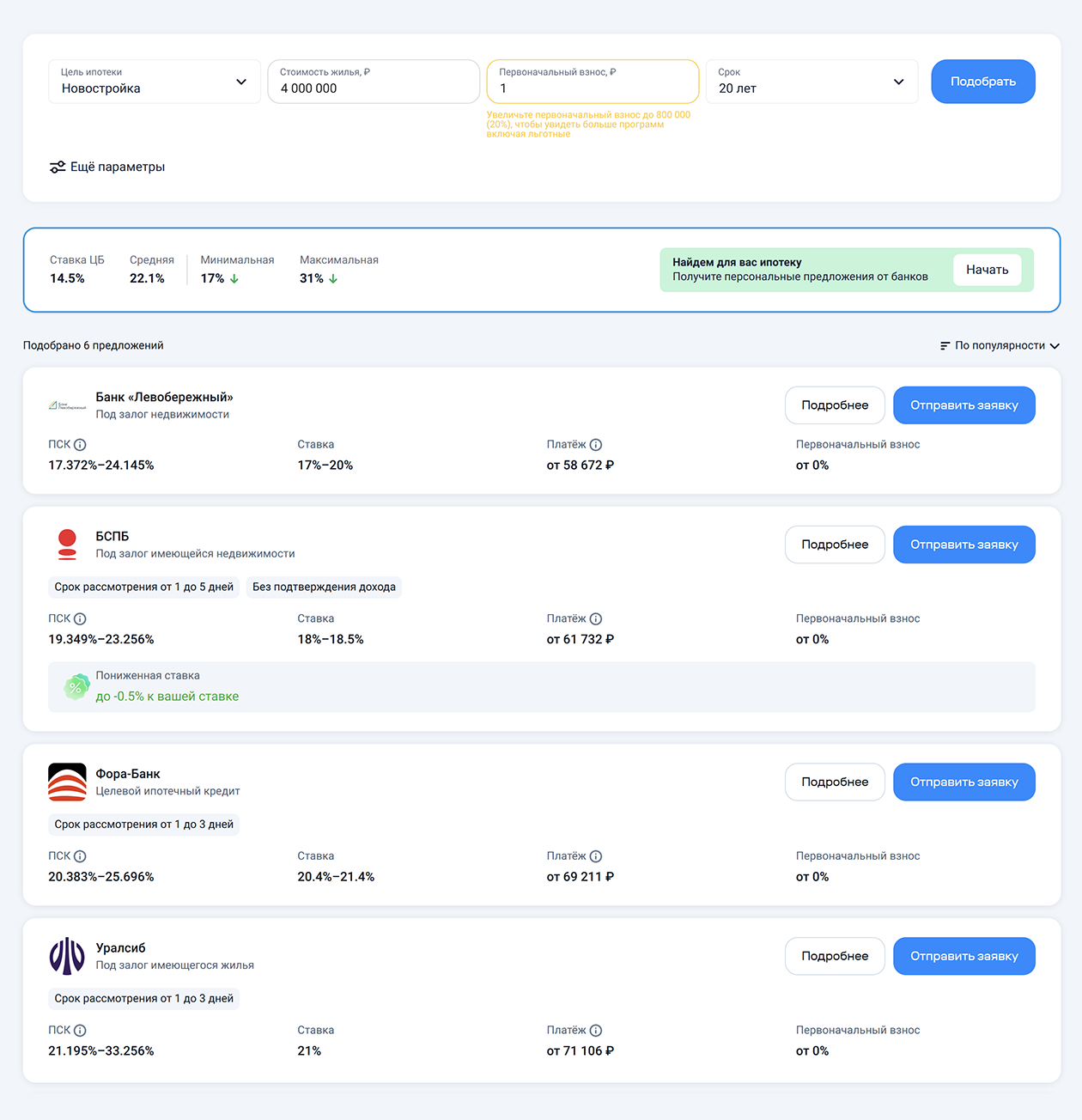Click ПСК value 17.372%–24.145%
The width and height of the screenshot is (1082, 1120).
(x=101, y=466)
